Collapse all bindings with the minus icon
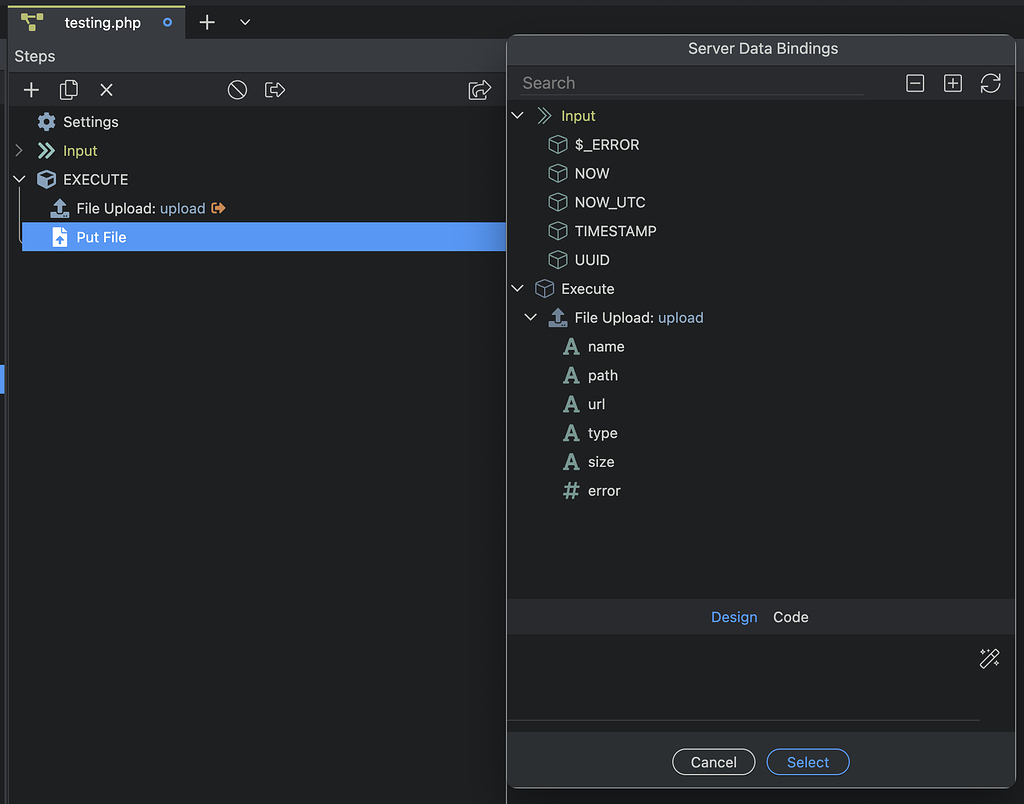This screenshot has width=1024, height=804. [x=915, y=83]
